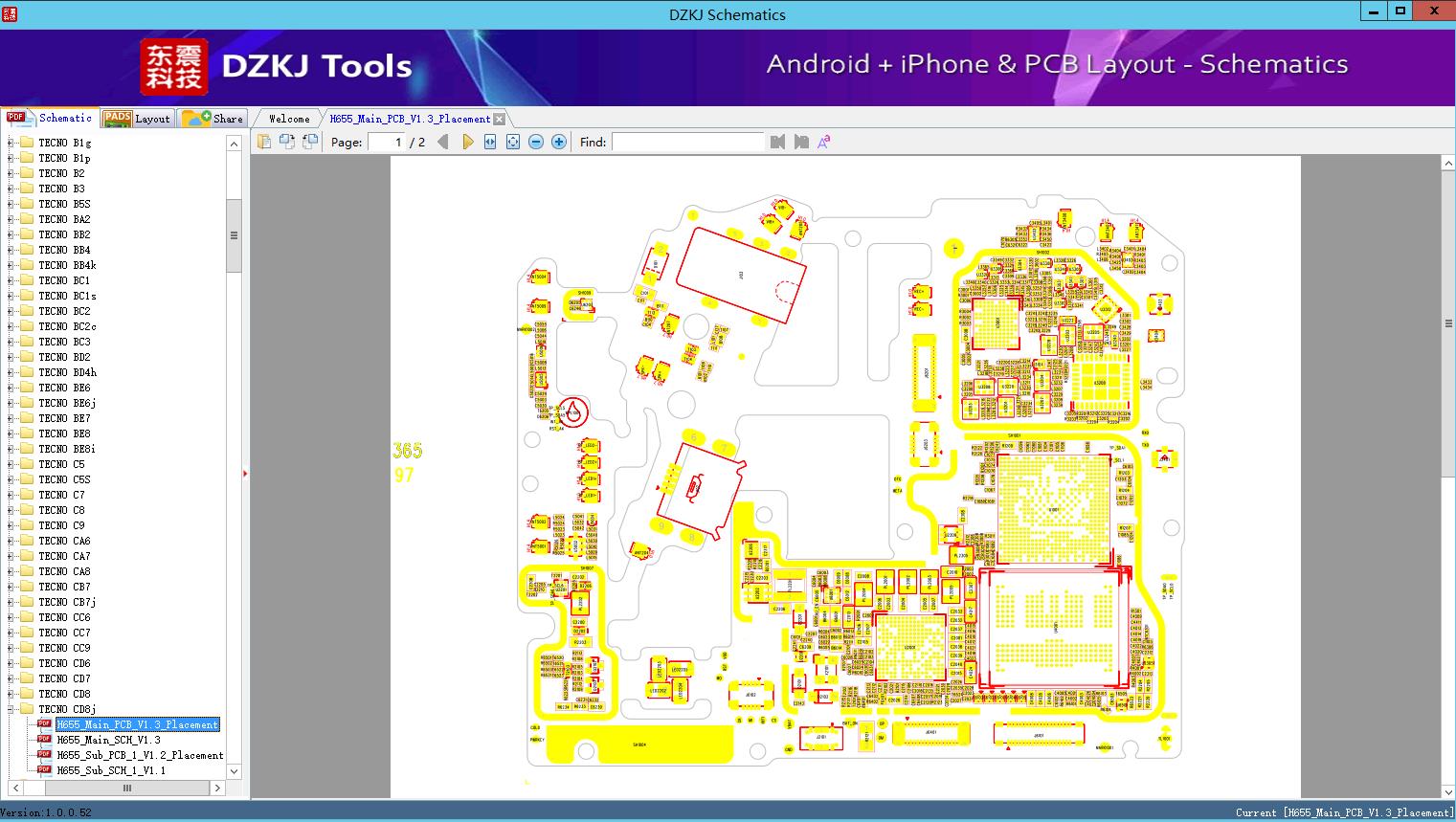Image resolution: width=1456 pixels, height=822 pixels.
Task: Click tree scroll down arrow button
Action: pos(234,771)
